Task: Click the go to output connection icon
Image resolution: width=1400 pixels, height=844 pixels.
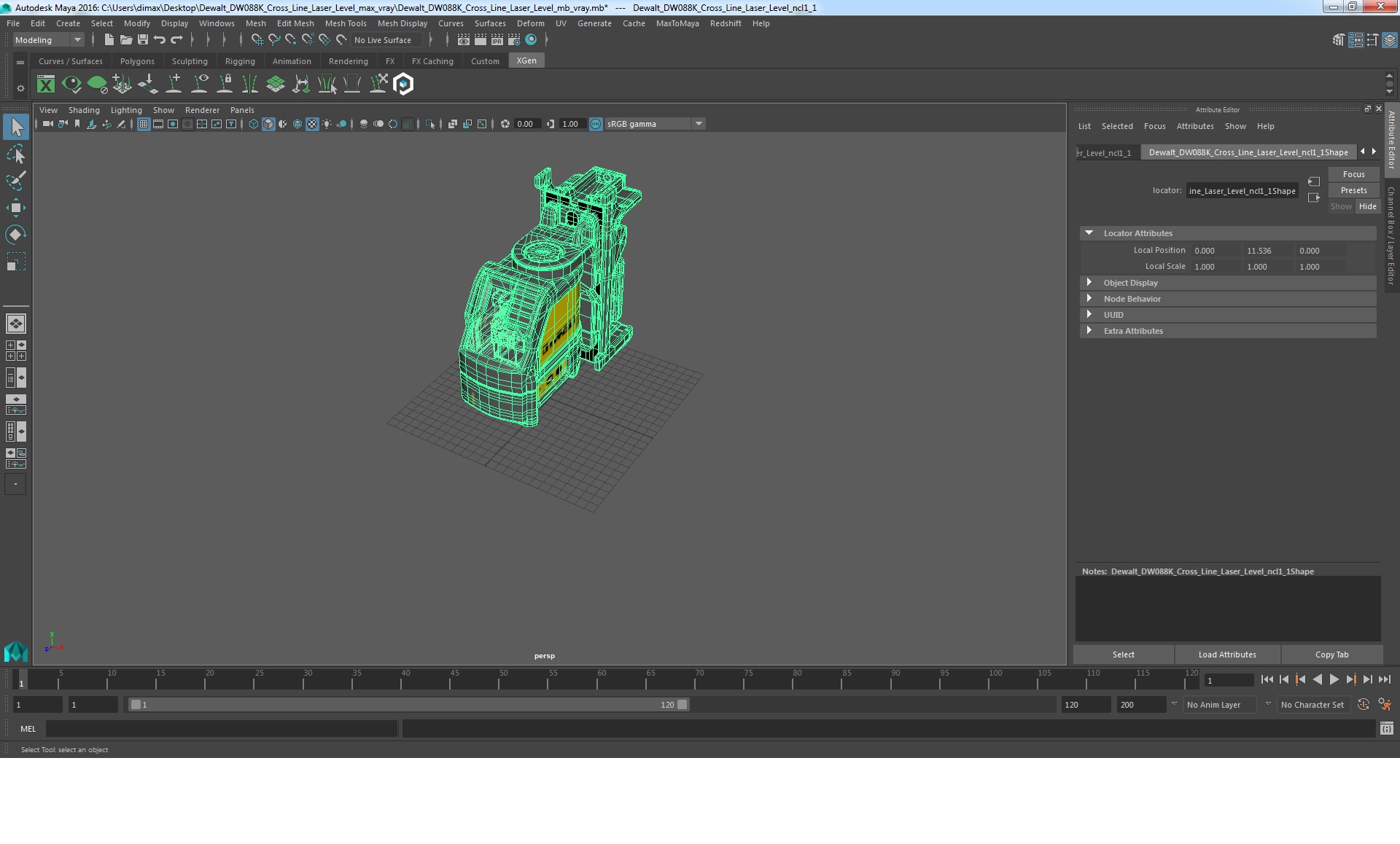Action: coord(1313,198)
